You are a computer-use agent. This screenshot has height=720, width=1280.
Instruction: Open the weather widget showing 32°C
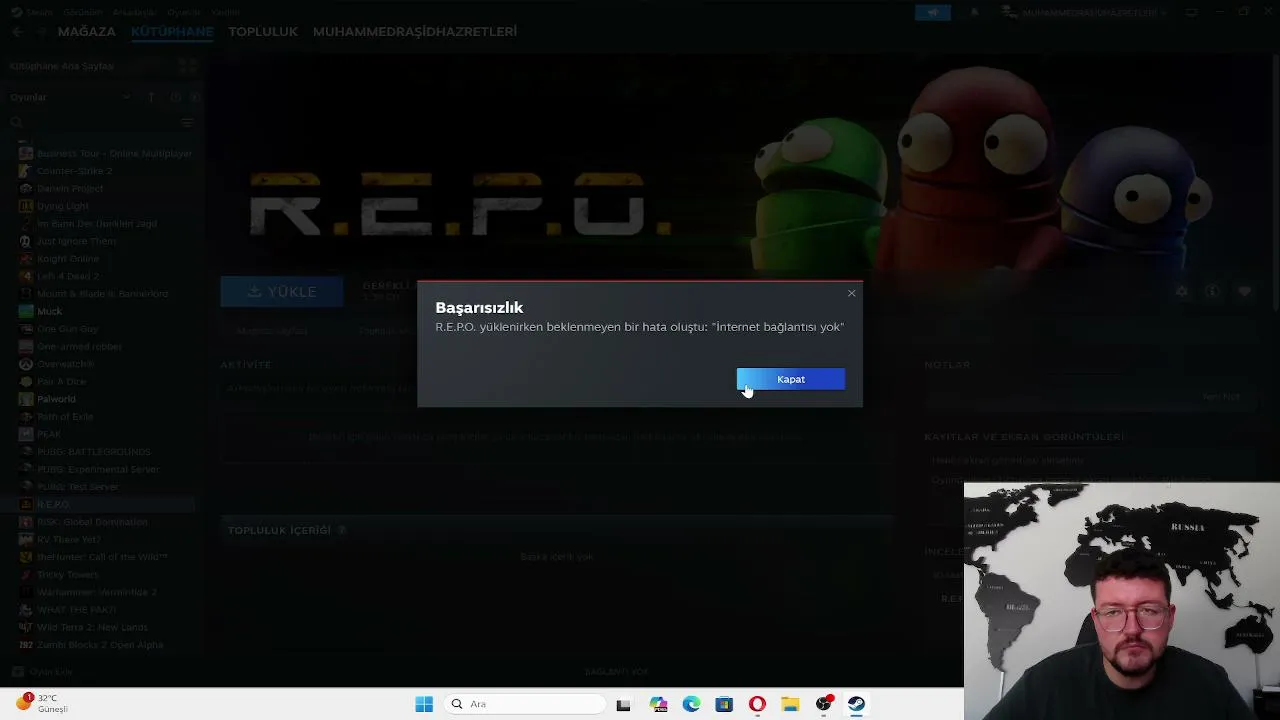click(42, 703)
